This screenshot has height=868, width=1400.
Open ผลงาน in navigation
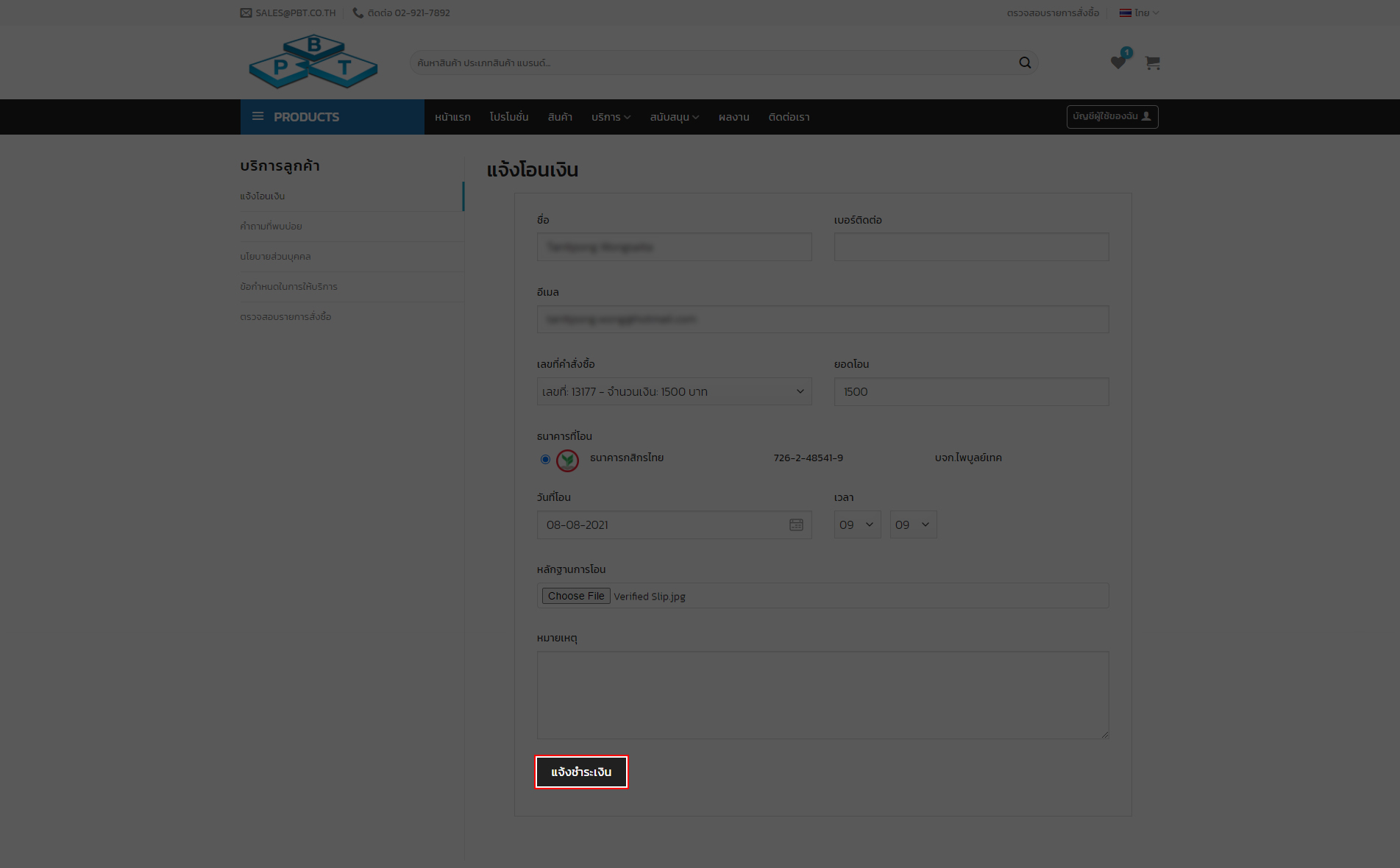(733, 117)
